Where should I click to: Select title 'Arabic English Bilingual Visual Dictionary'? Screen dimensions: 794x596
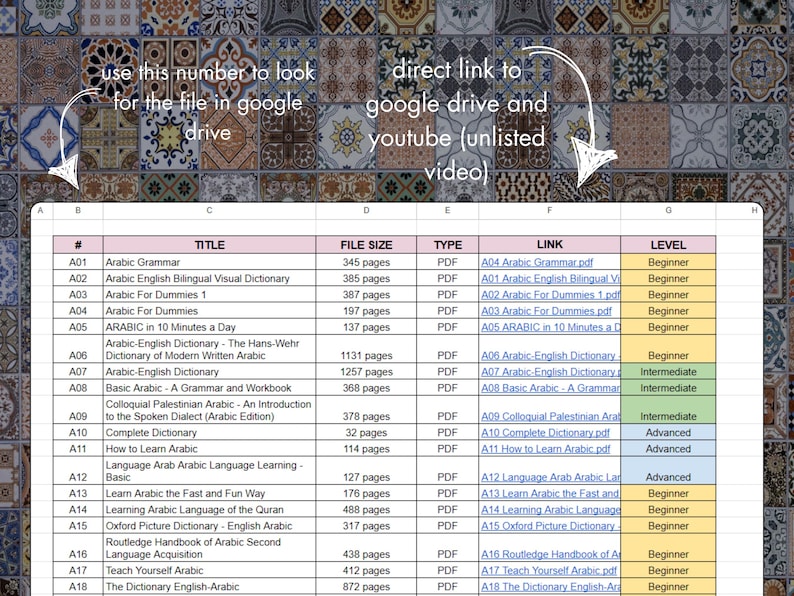click(209, 279)
